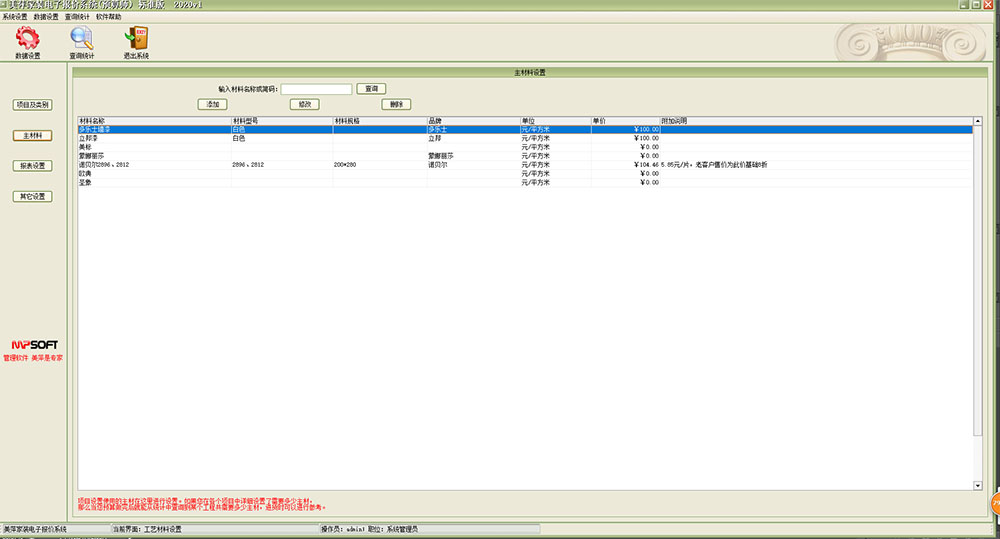Open 其它设置 from the sidebar
The image size is (1000, 539).
(32, 196)
